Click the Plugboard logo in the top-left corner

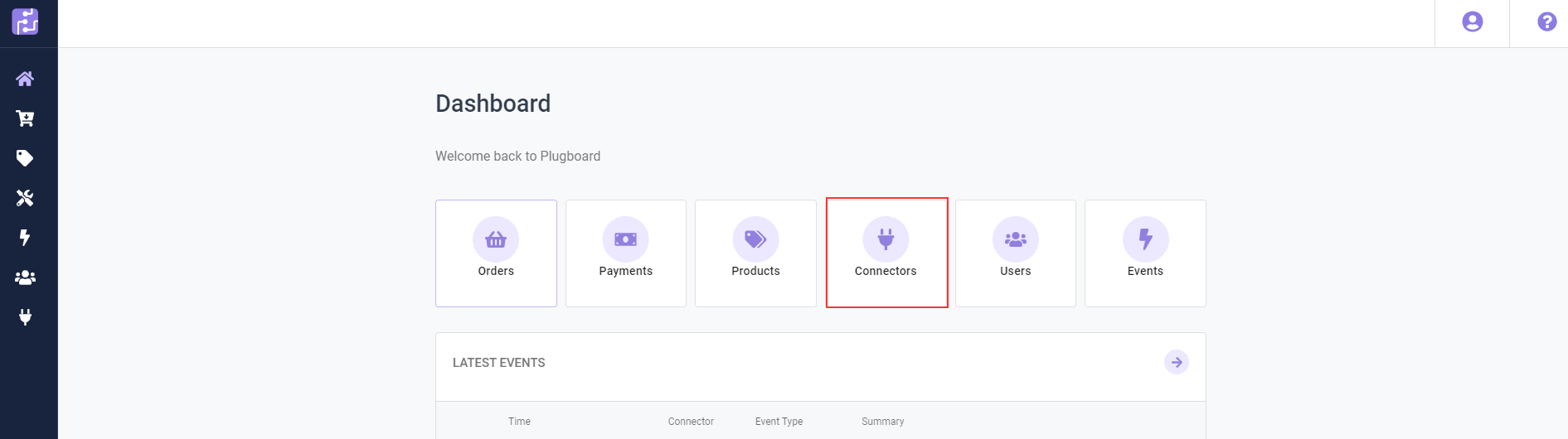tap(25, 22)
